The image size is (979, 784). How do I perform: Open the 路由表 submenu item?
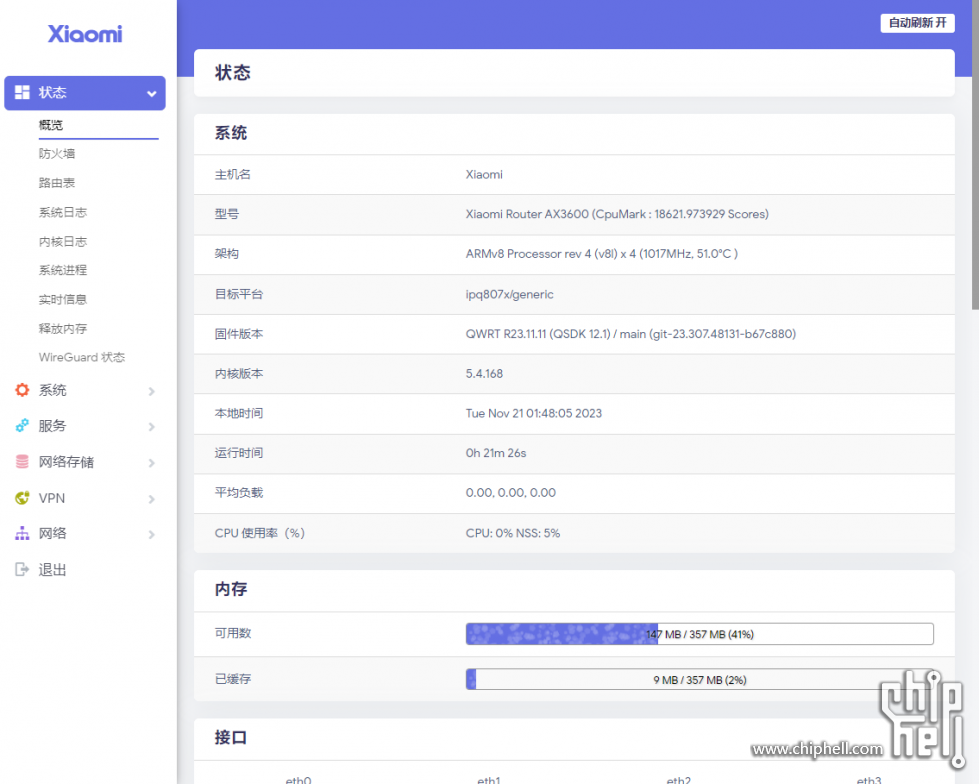[x=57, y=183]
